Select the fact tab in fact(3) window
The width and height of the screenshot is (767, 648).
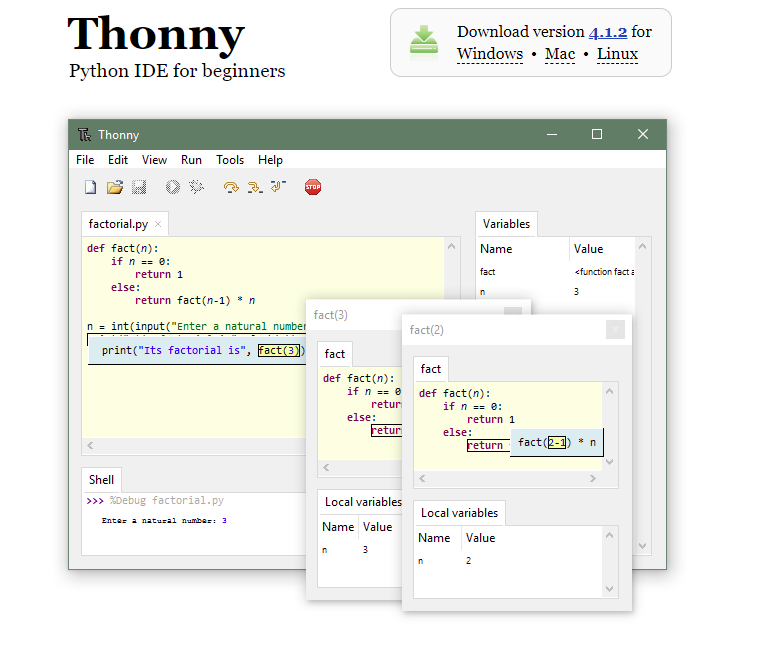pos(335,354)
